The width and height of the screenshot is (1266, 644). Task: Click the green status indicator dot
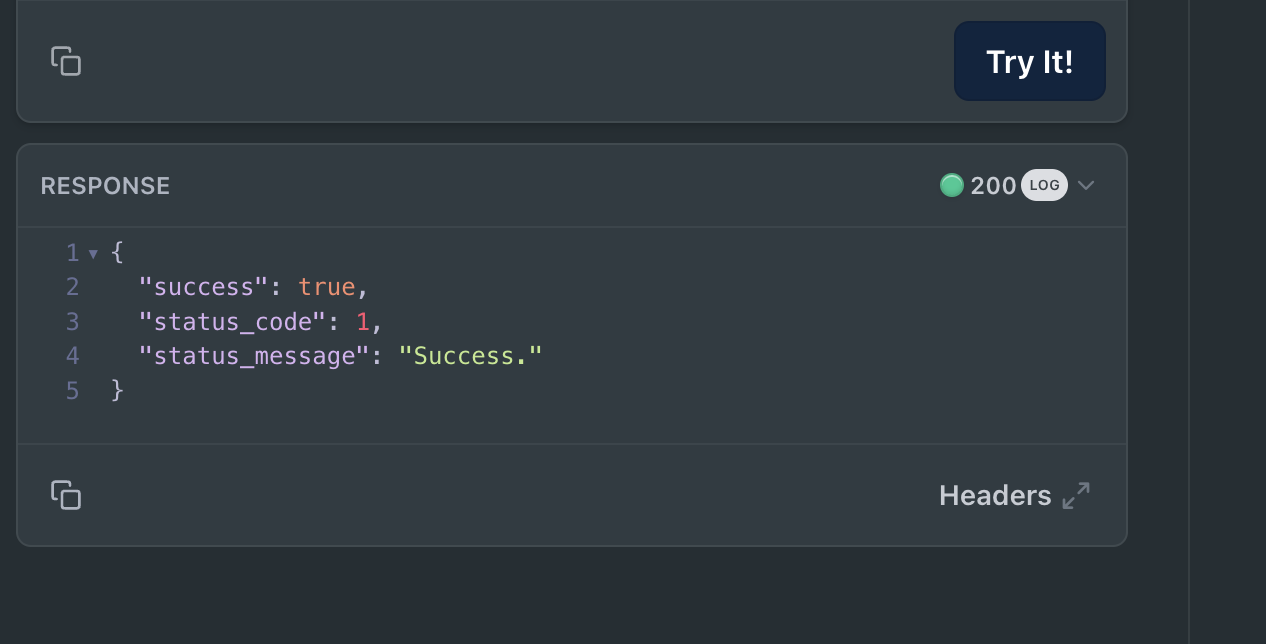[952, 185]
